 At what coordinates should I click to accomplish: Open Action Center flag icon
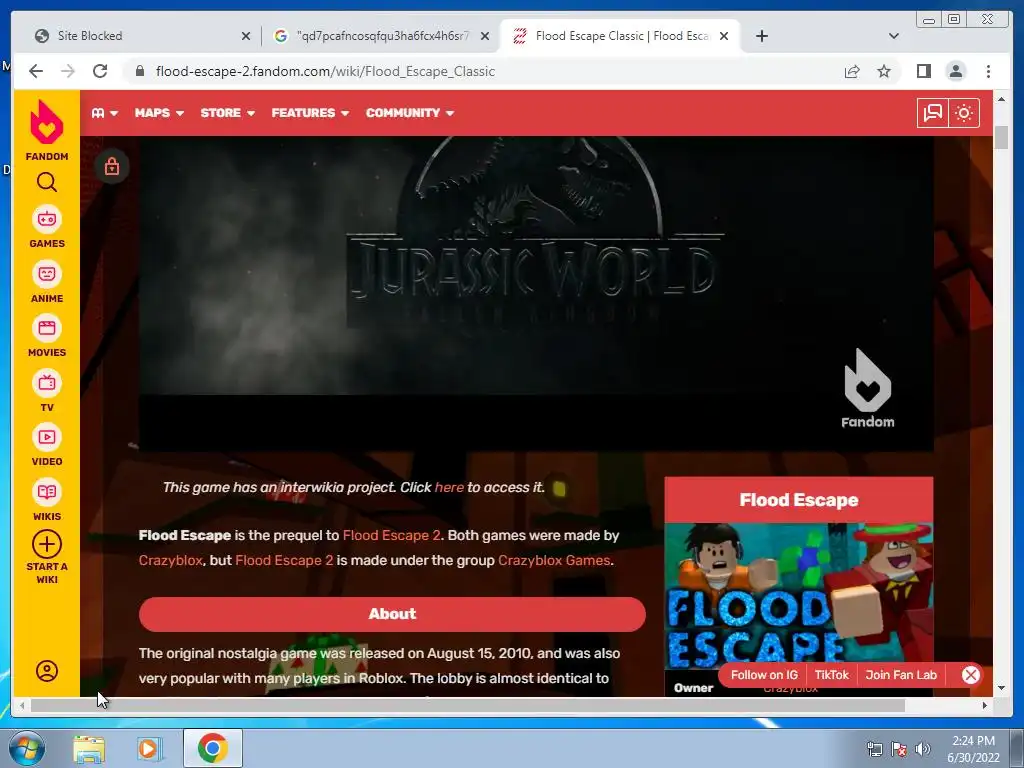[899, 749]
